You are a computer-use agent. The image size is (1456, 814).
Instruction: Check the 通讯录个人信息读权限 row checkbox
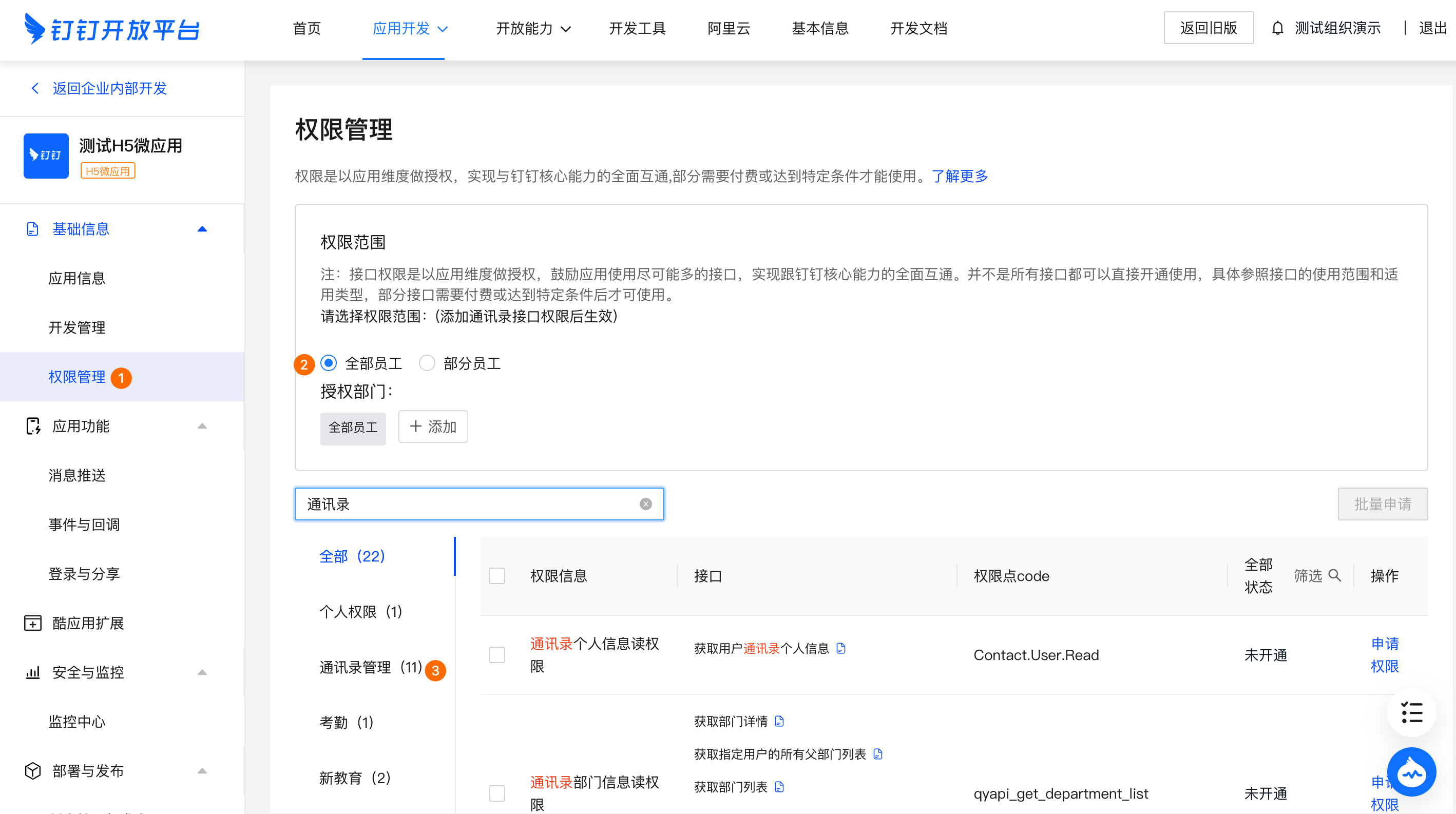[x=497, y=655]
